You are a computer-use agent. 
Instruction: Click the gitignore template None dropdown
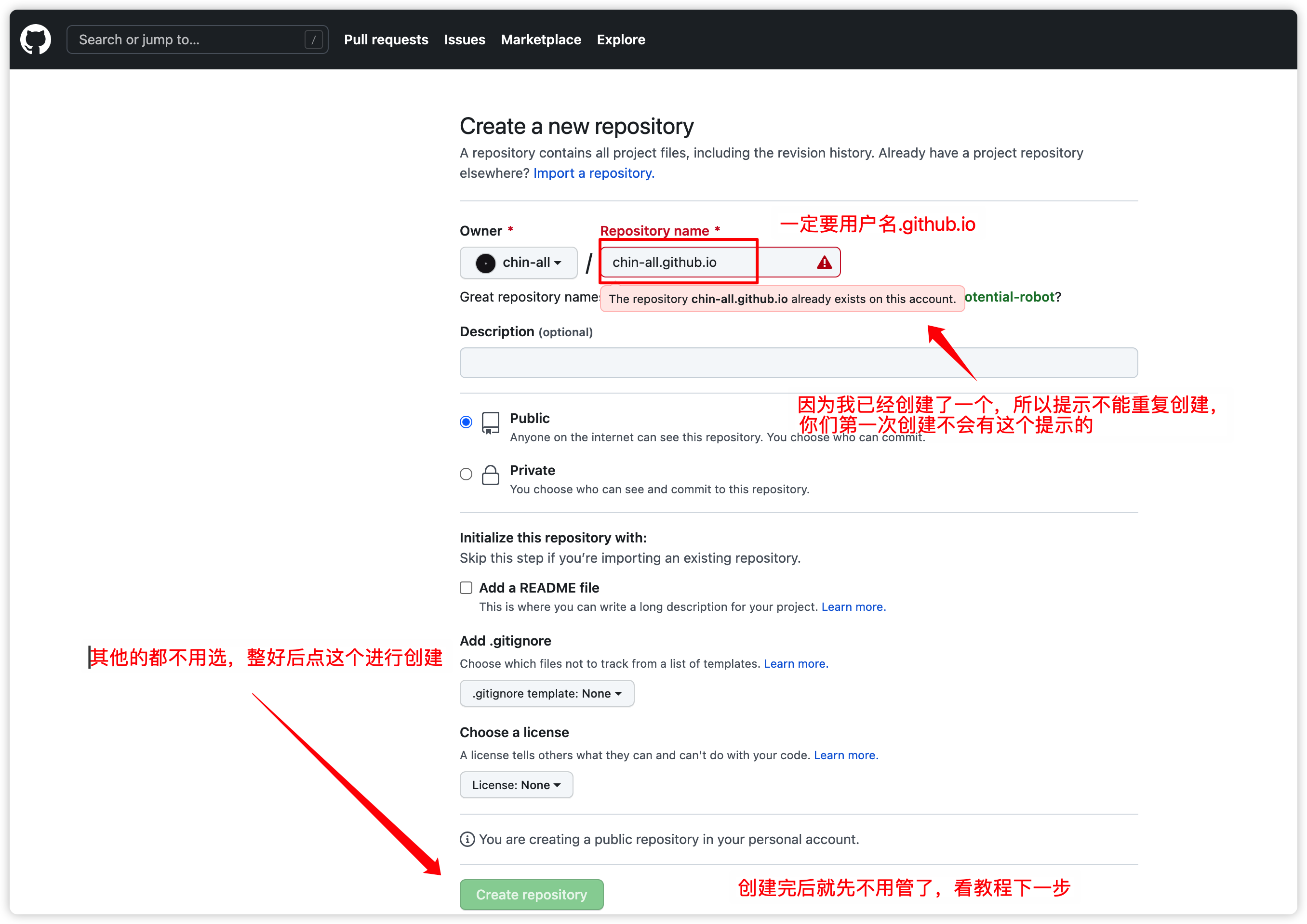coord(548,693)
